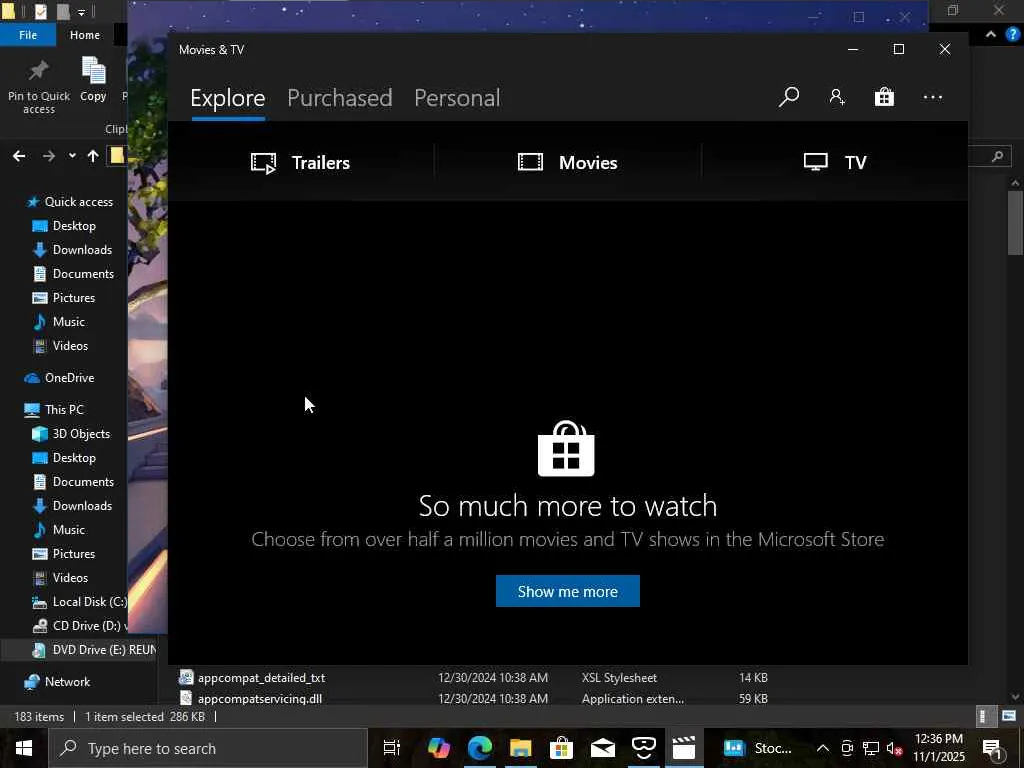Open Downloads under This PC
Screen dimensions: 1024x768
coord(82,506)
